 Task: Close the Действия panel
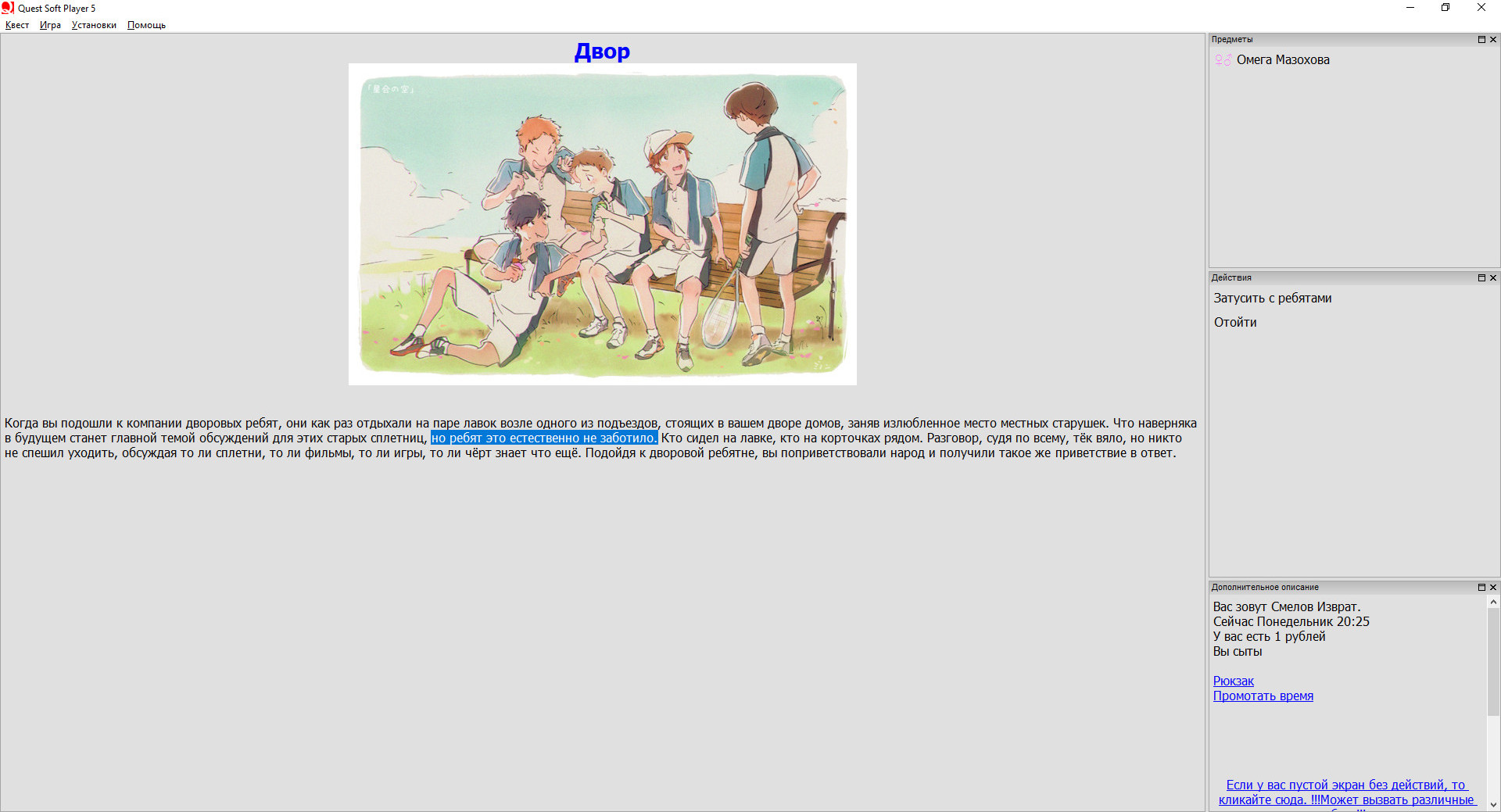[x=1492, y=277]
